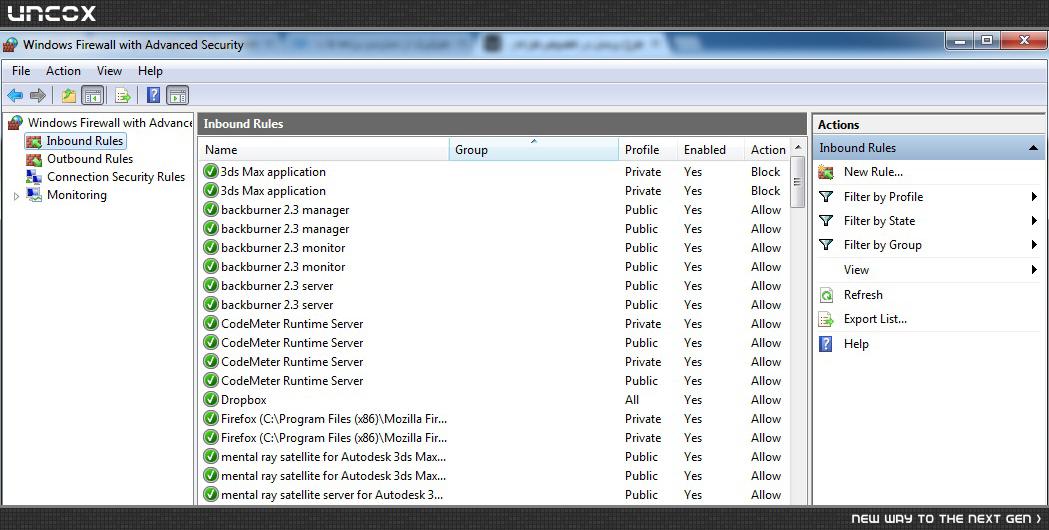Expand the Monitoring tree node

click(17, 196)
